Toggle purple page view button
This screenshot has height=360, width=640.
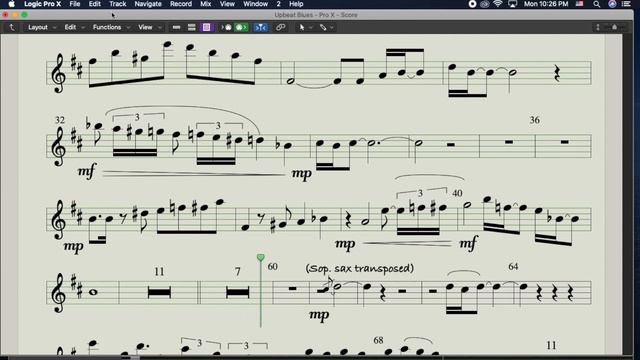(x=207, y=27)
